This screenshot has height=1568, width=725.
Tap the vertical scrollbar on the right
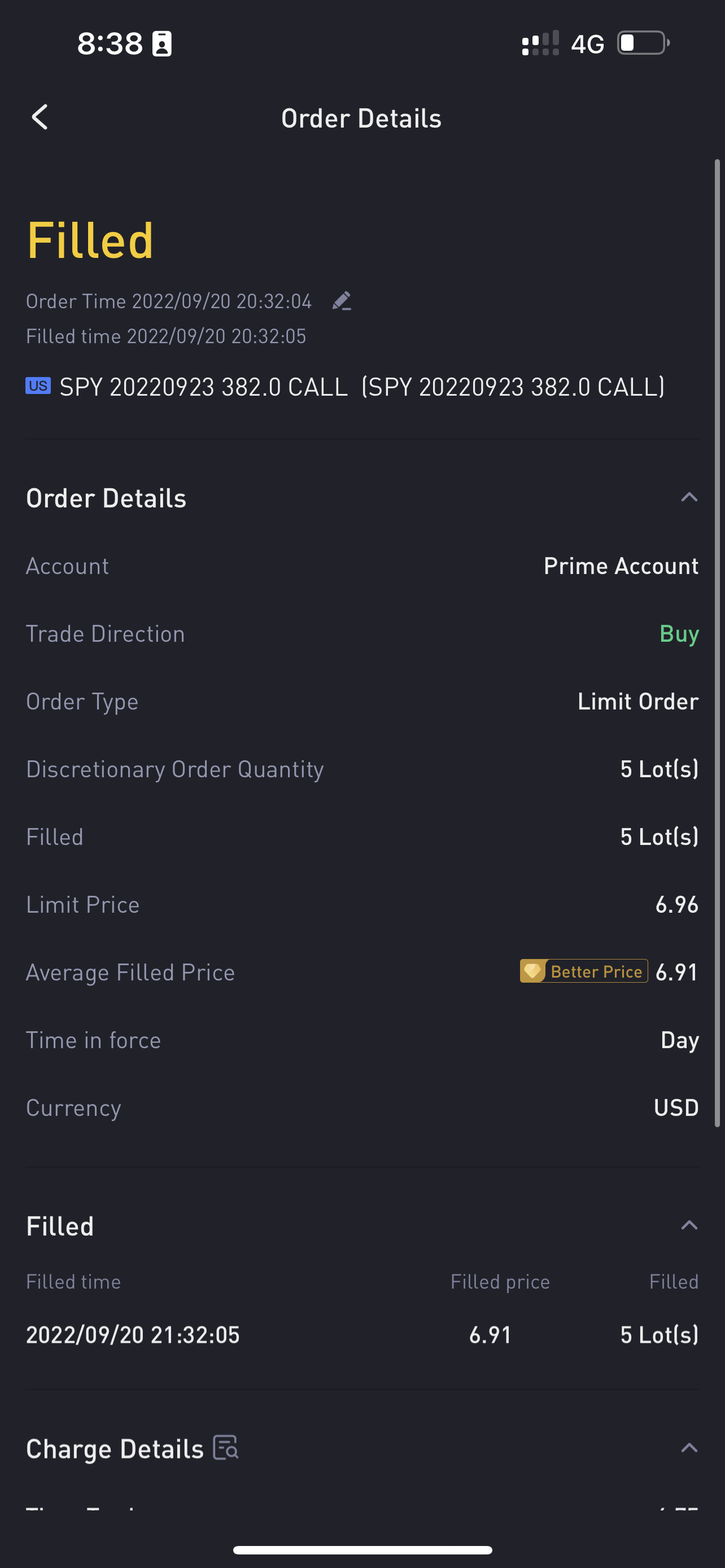coord(717,639)
